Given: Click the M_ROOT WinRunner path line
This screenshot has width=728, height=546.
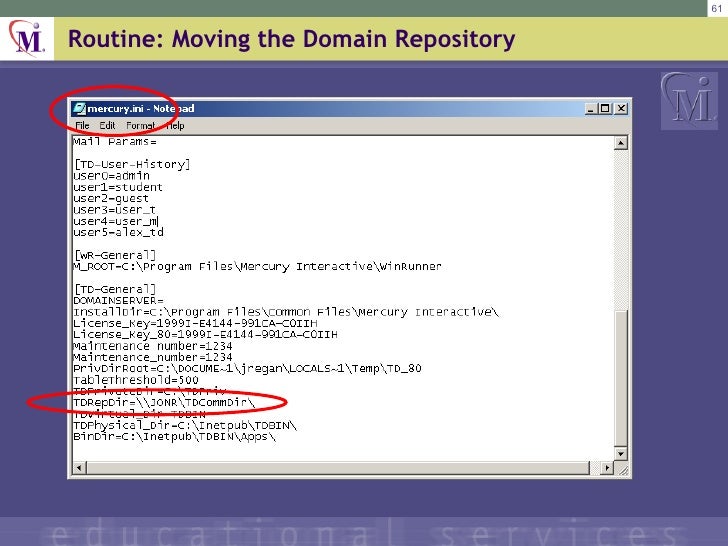Looking at the screenshot, I should coord(257,266).
